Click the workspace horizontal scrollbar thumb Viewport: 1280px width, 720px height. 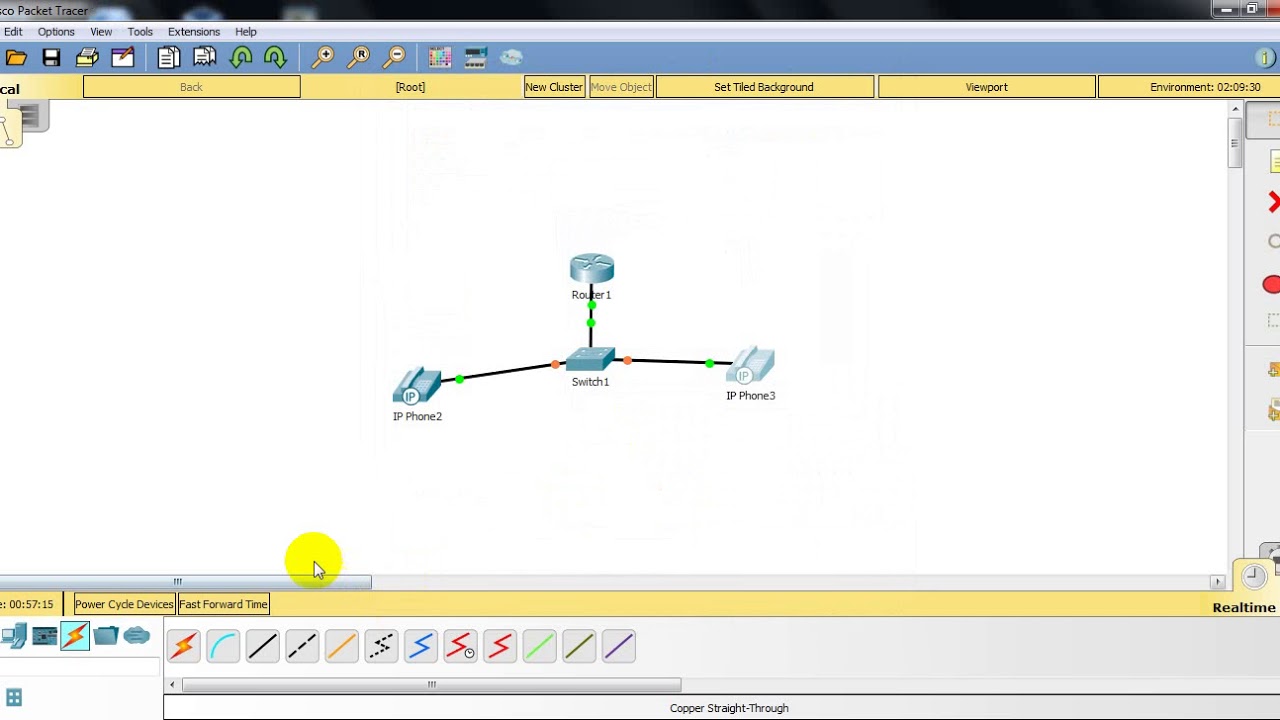coord(185,582)
